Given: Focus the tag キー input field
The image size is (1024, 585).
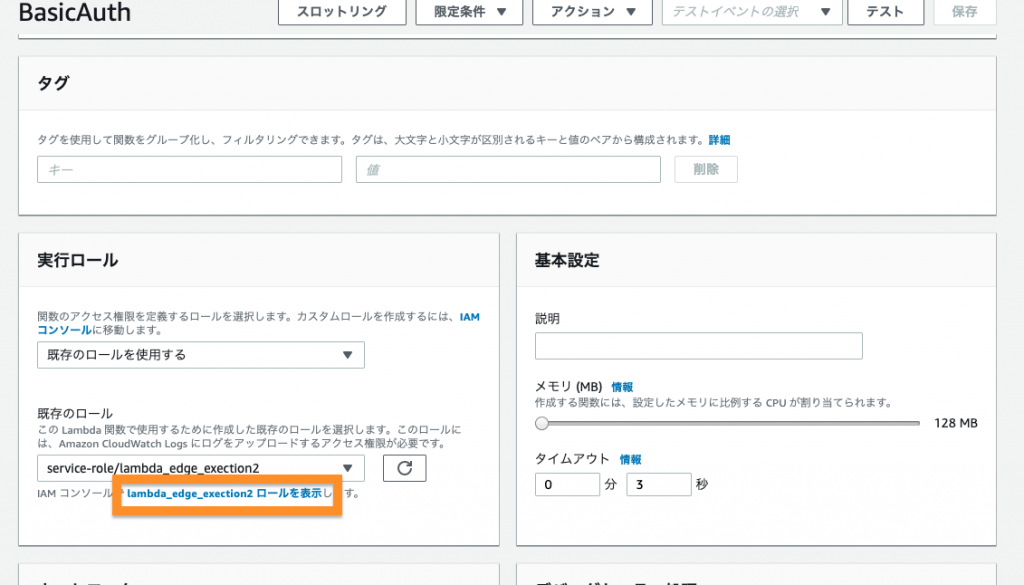Looking at the screenshot, I should [189, 170].
